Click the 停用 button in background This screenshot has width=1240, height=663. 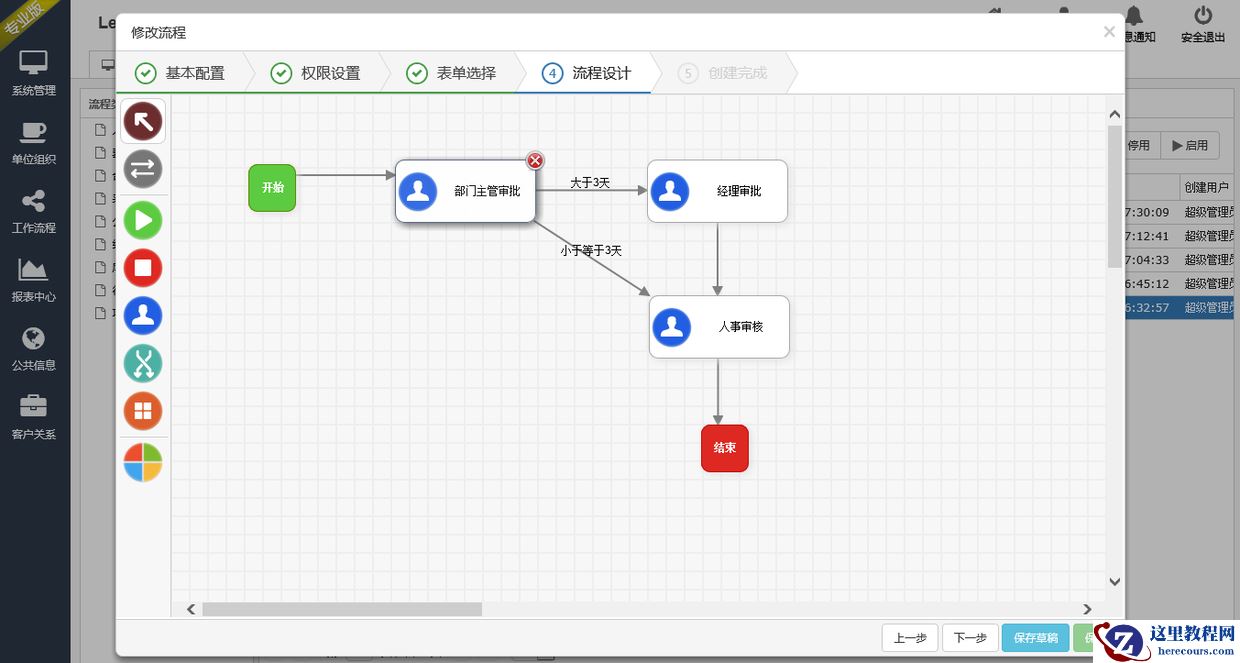click(x=1142, y=145)
